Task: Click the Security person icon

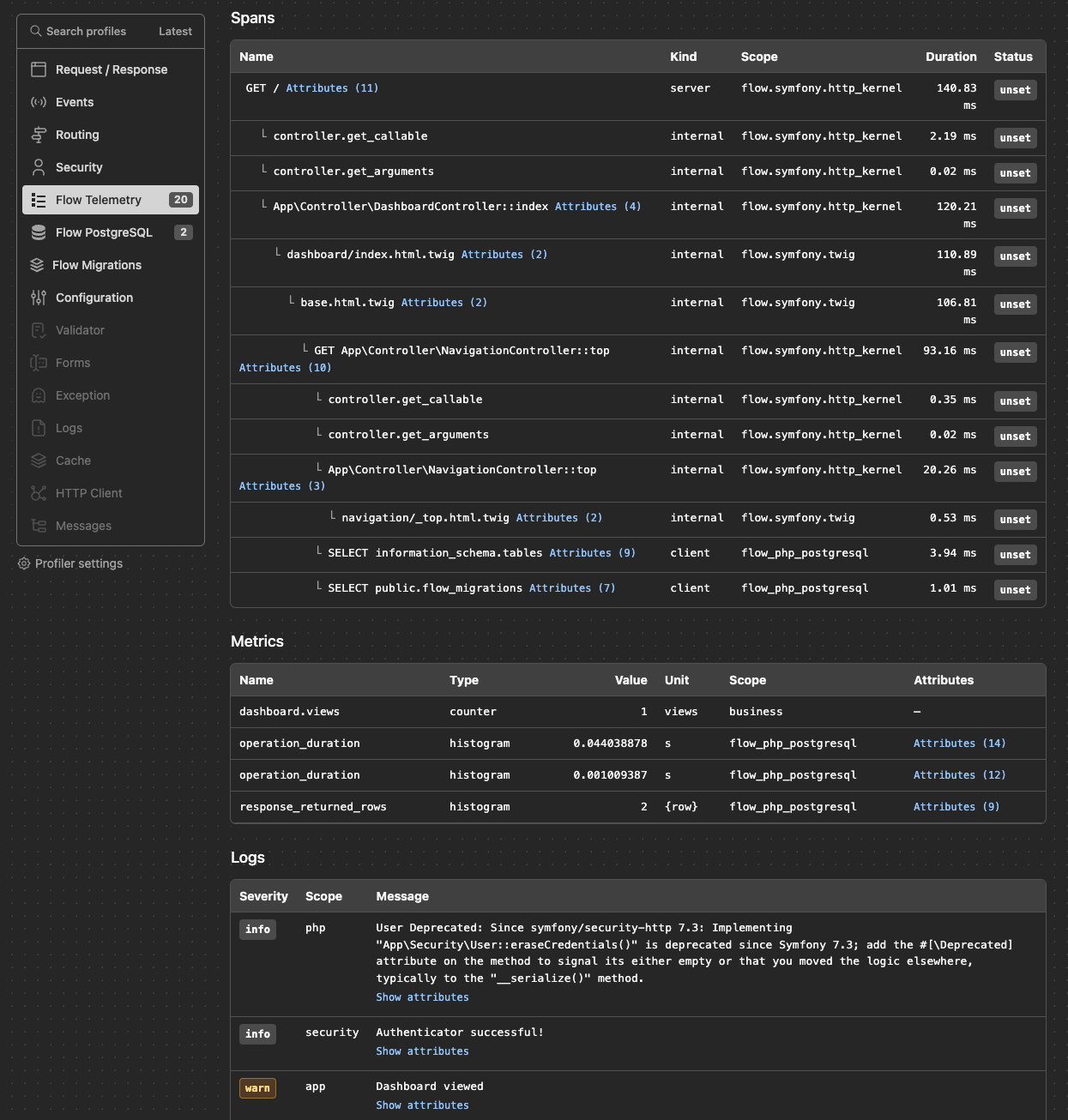Action: [x=39, y=167]
